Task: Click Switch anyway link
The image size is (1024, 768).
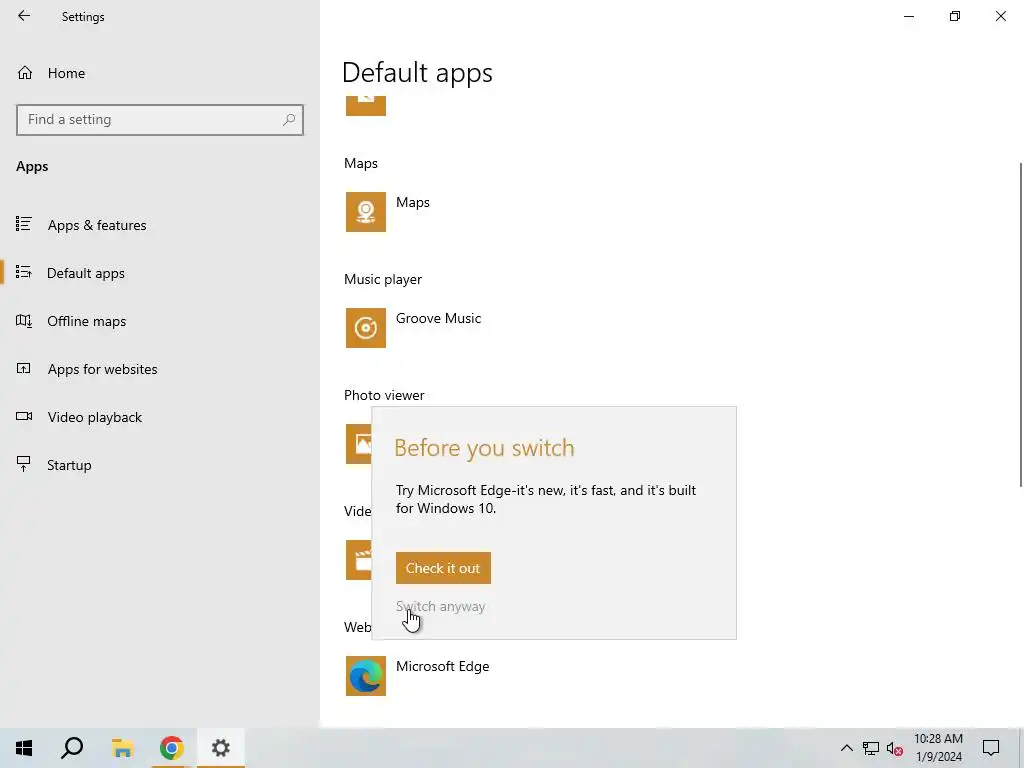Action: [440, 607]
